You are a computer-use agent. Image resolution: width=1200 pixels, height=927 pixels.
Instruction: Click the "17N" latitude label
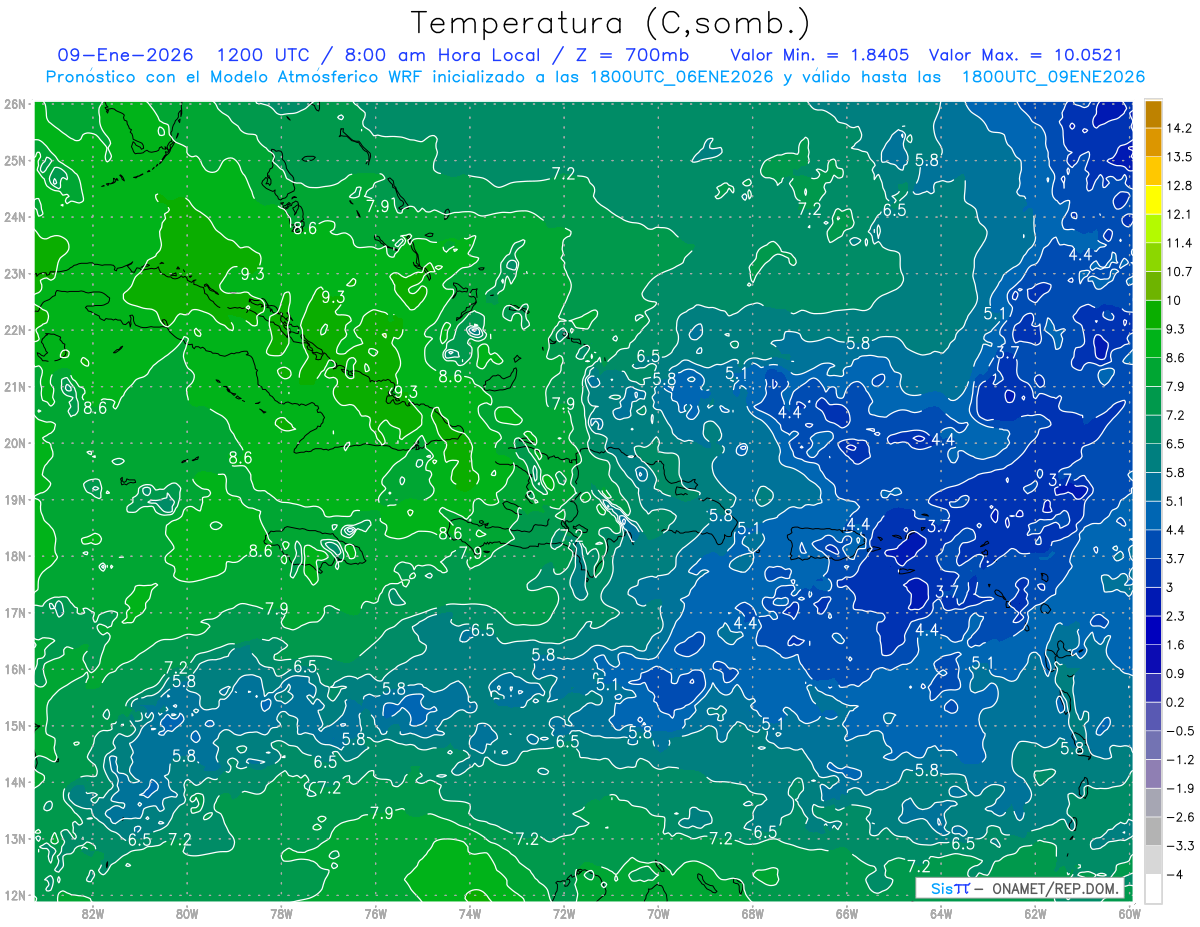tap(15, 612)
